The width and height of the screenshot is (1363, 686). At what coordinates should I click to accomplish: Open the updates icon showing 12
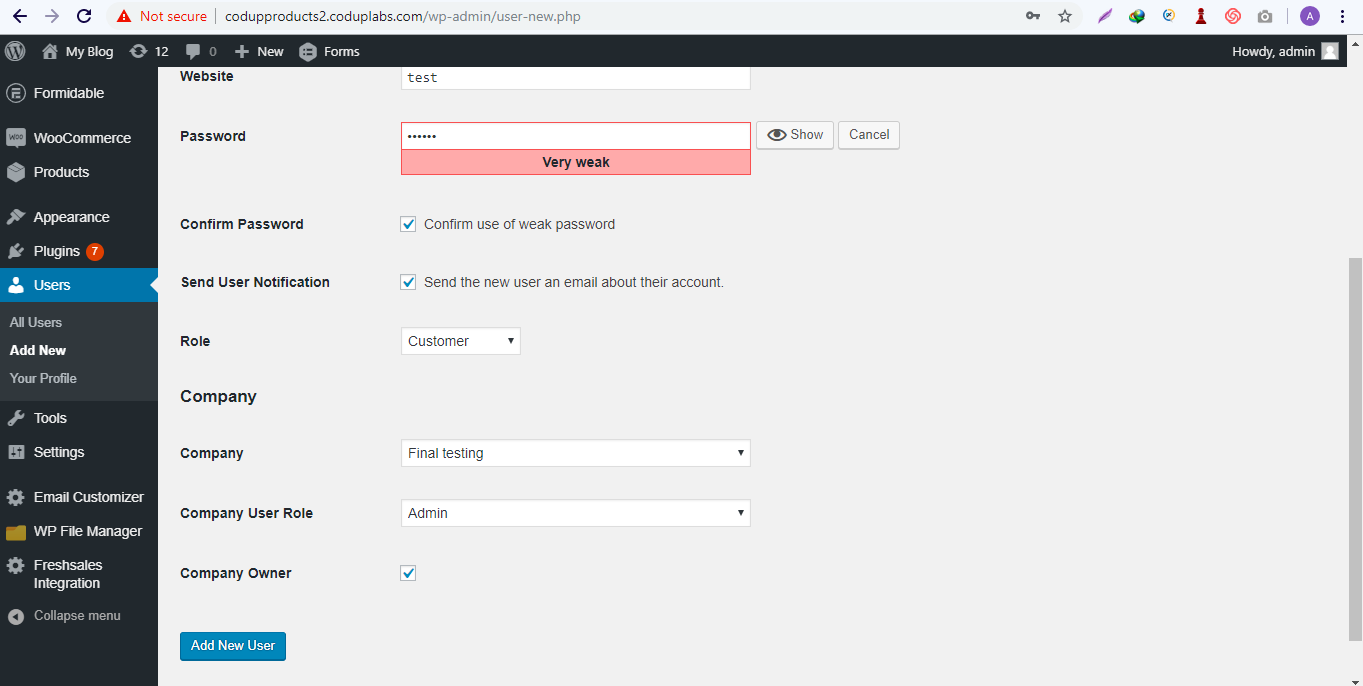[x=139, y=51]
